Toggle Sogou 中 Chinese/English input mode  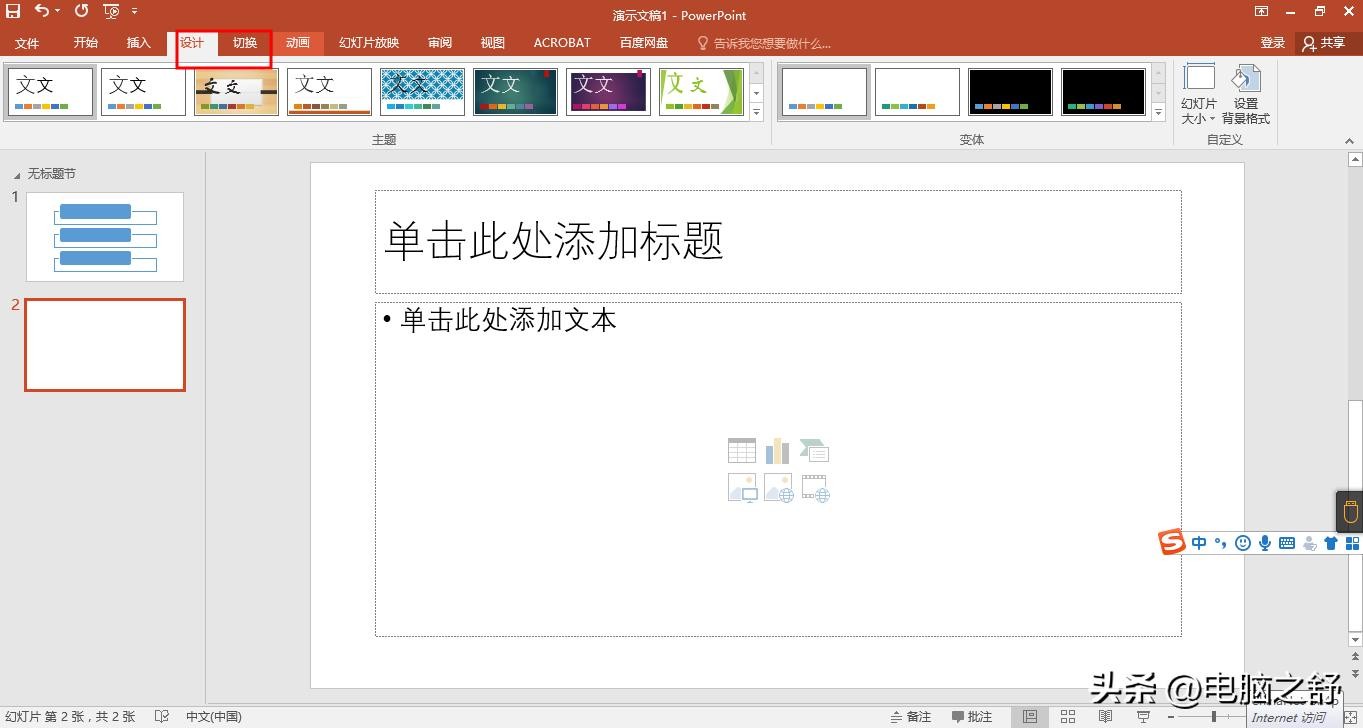coord(1198,543)
